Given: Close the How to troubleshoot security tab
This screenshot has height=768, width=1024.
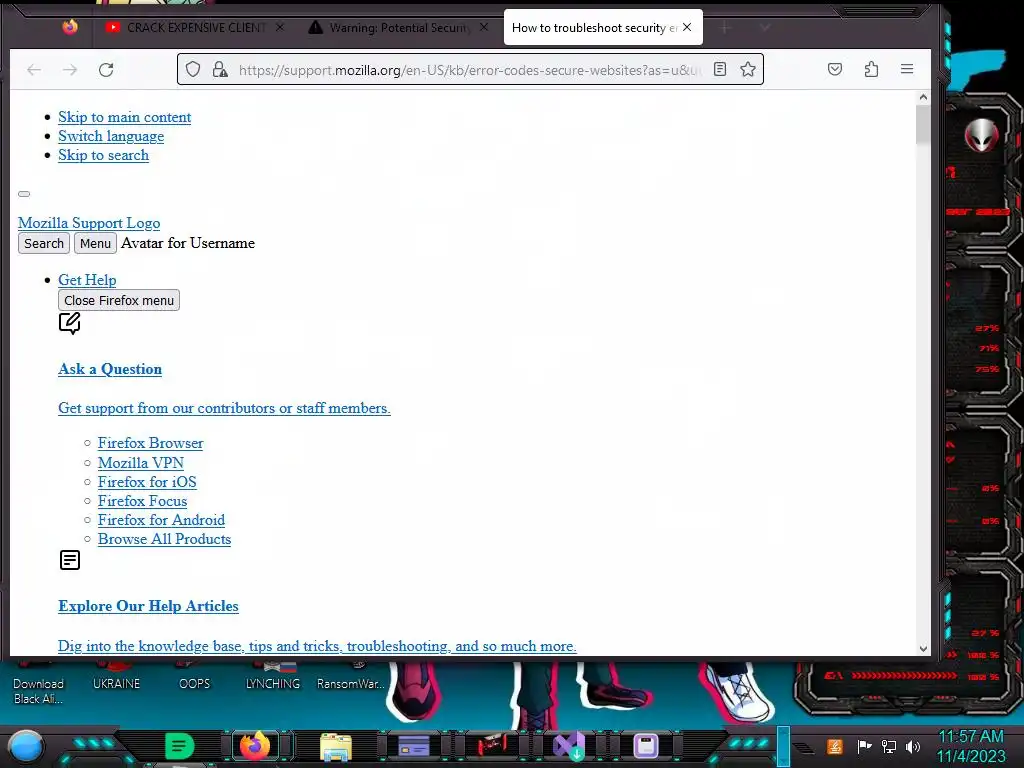Looking at the screenshot, I should [687, 27].
